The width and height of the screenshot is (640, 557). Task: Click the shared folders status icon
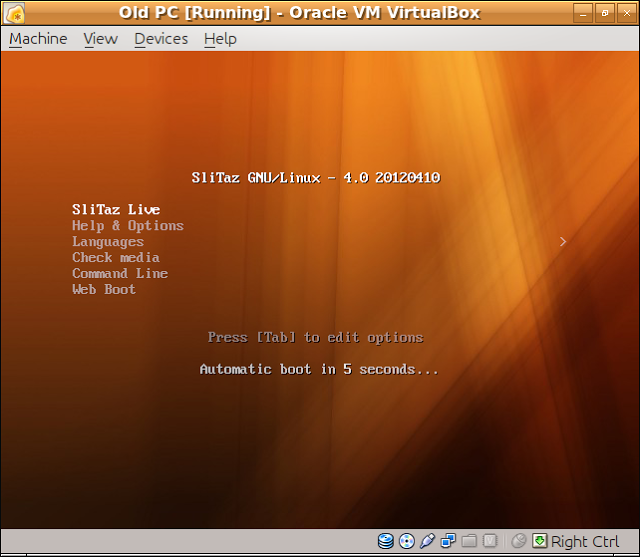pyautogui.click(x=469, y=541)
